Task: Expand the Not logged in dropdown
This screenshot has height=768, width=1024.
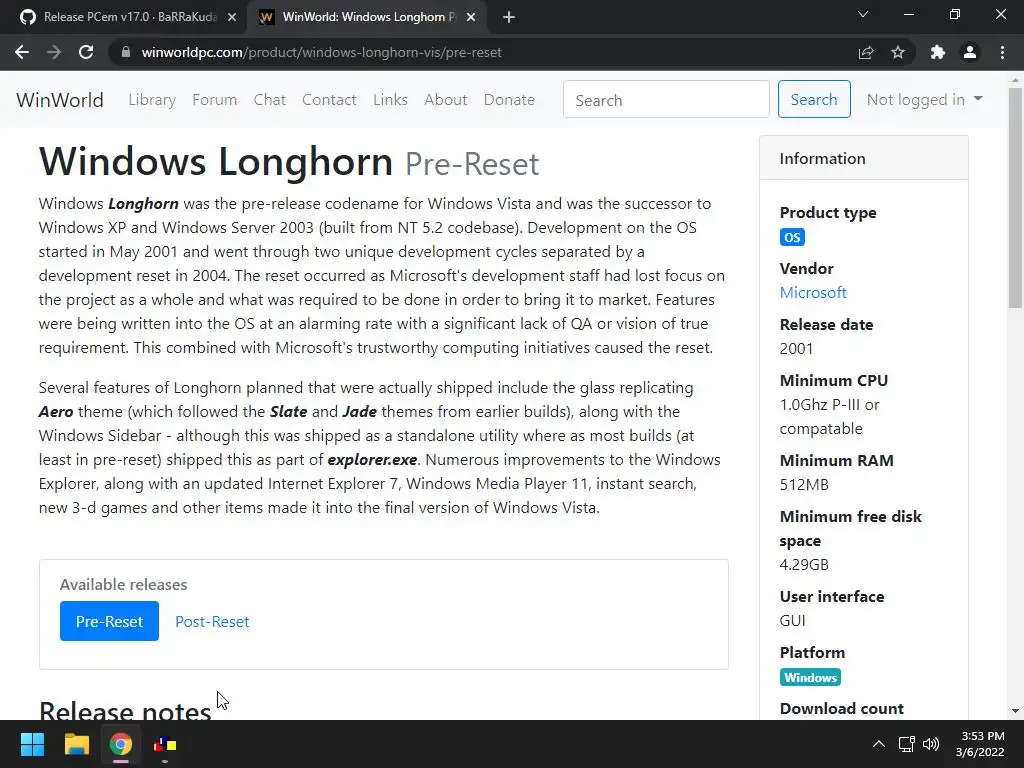Action: (x=924, y=100)
